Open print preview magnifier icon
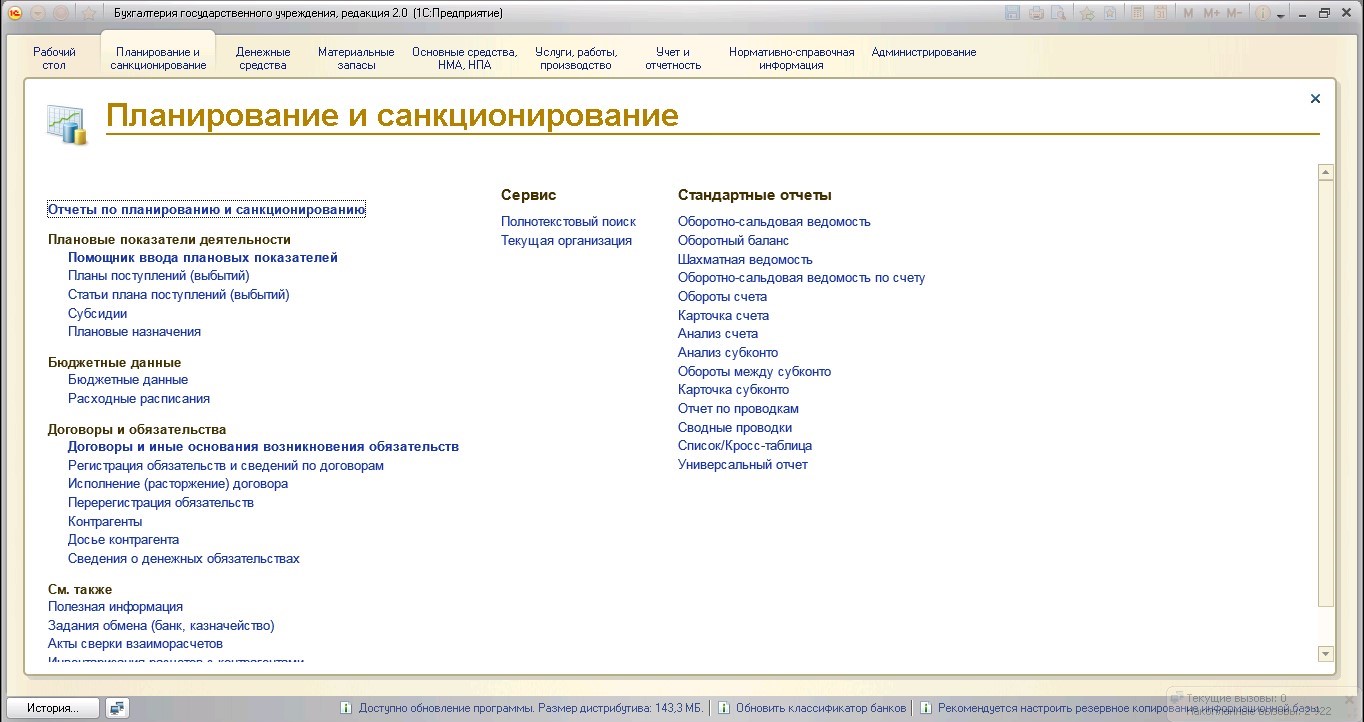The height and width of the screenshot is (722, 1364). tap(1057, 13)
